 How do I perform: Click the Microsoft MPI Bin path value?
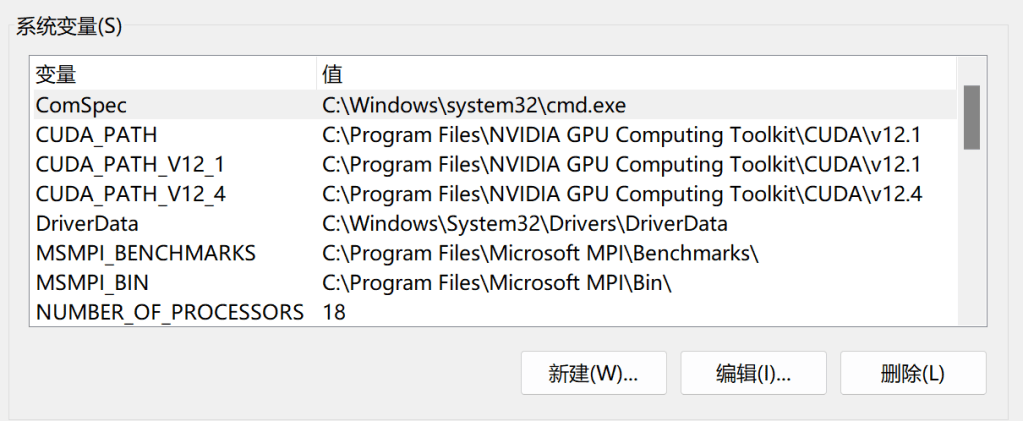[x=497, y=284]
